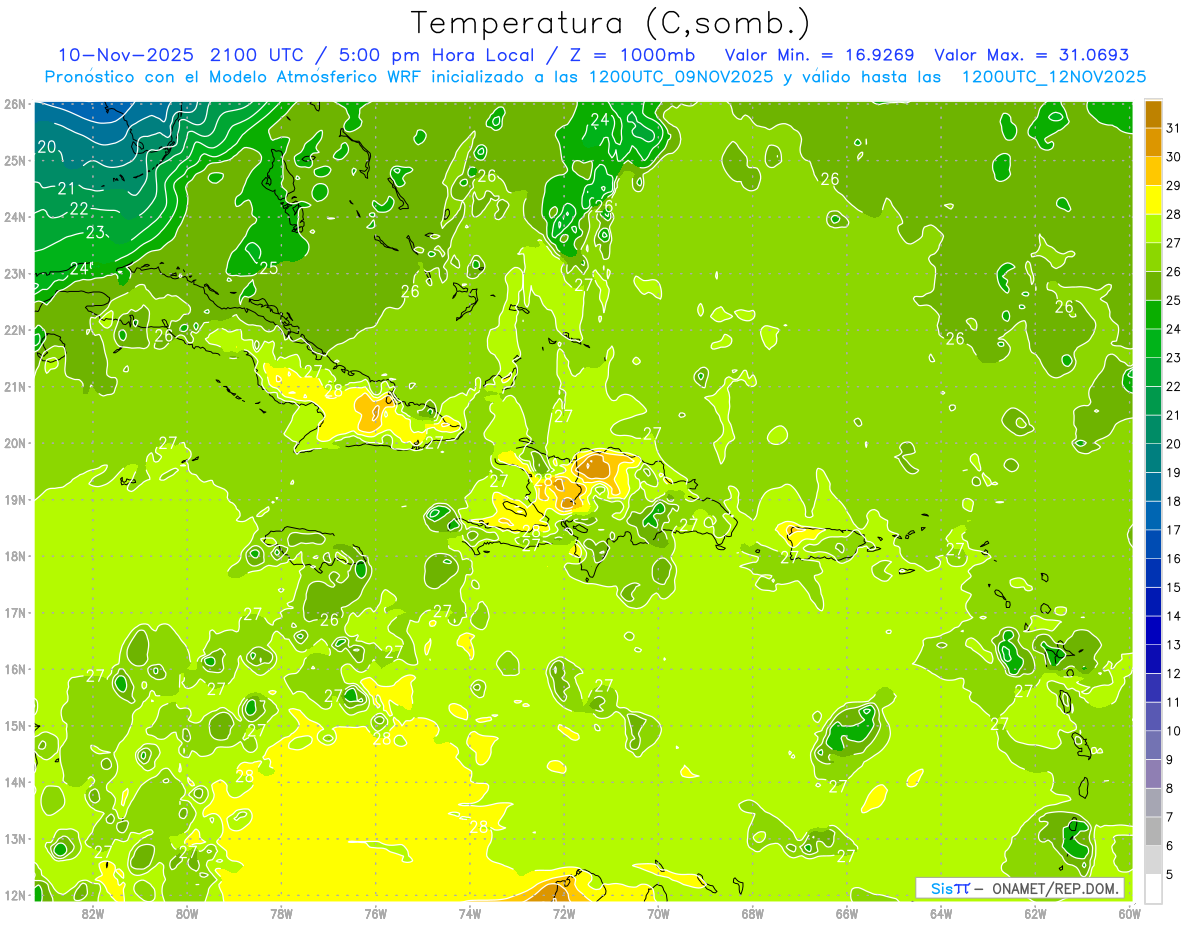This screenshot has width=1200, height=927.
Task: Click the colorbar scale label "19"
Action: (x=1173, y=472)
